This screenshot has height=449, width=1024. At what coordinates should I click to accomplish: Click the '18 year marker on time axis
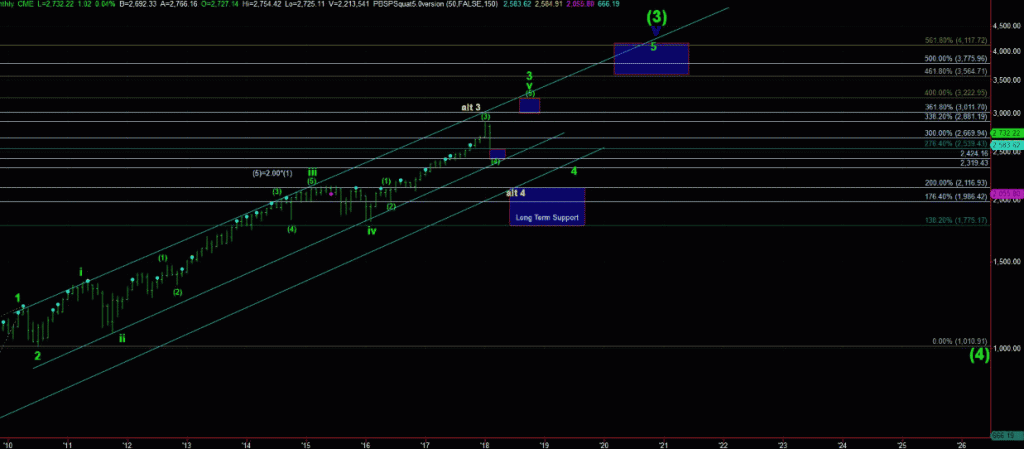[485, 444]
